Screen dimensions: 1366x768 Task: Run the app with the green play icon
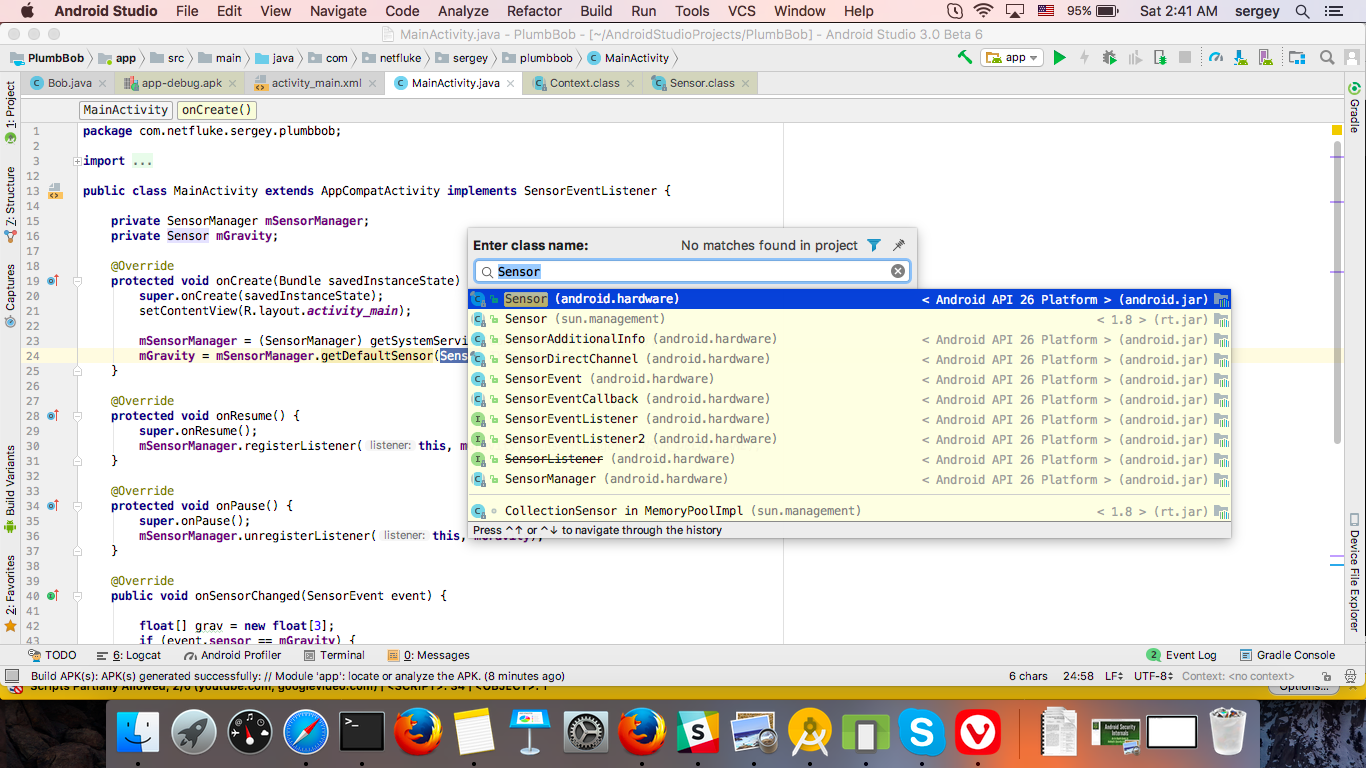[x=1060, y=57]
